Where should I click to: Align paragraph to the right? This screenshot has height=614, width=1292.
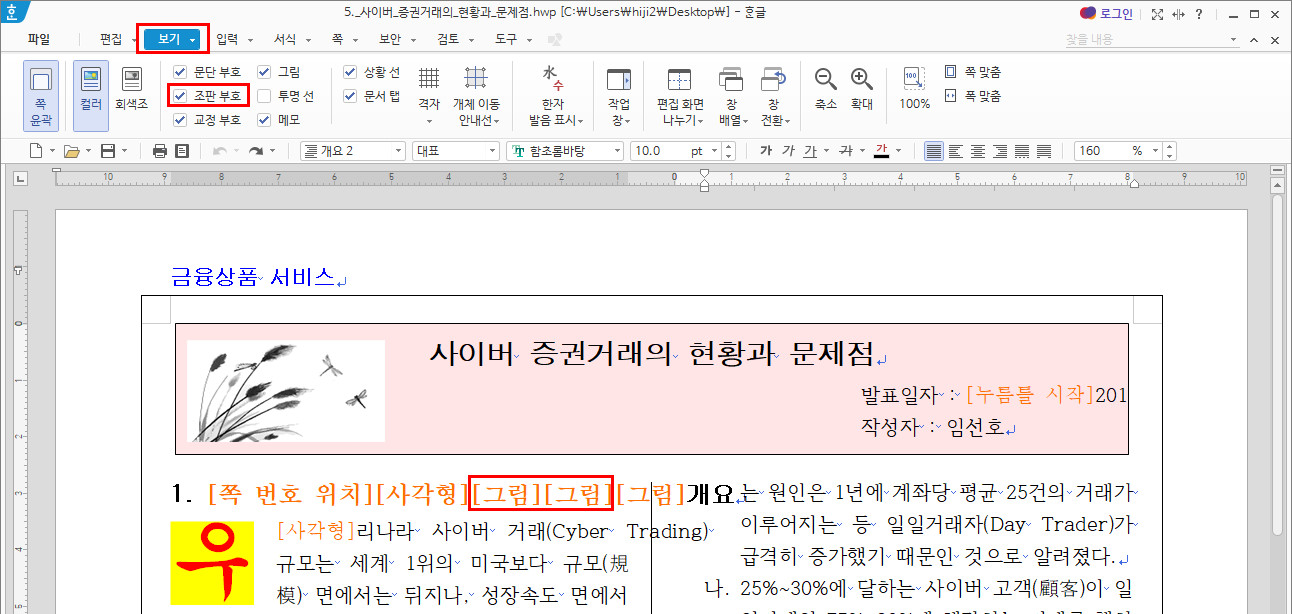click(1000, 151)
